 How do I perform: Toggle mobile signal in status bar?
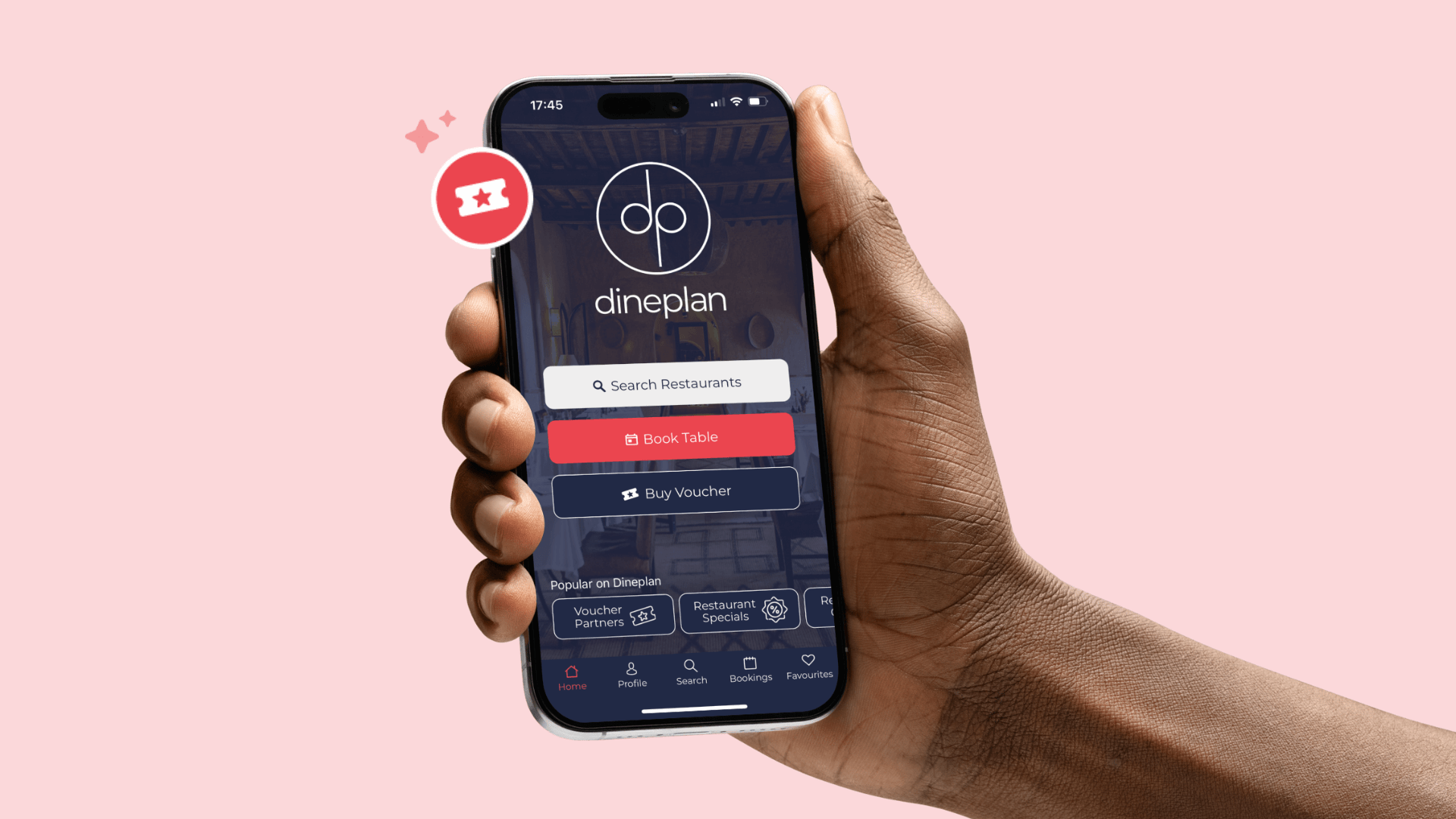click(714, 104)
